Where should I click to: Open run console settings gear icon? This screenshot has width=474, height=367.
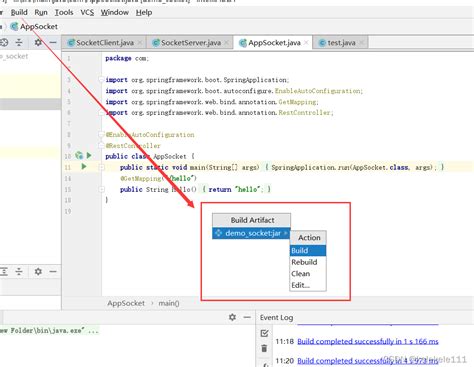(x=232, y=317)
